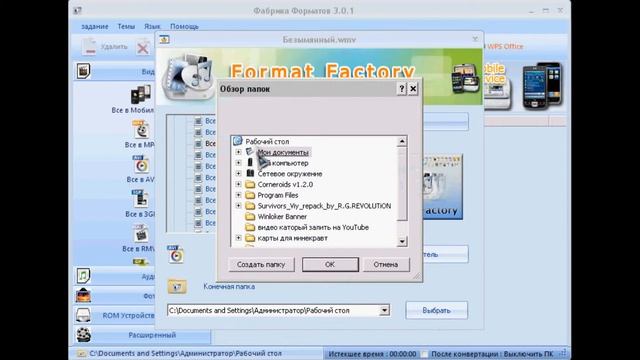Click the Рабочий стол desktop icon in the tree
The height and width of the screenshot is (360, 640).
(238, 141)
